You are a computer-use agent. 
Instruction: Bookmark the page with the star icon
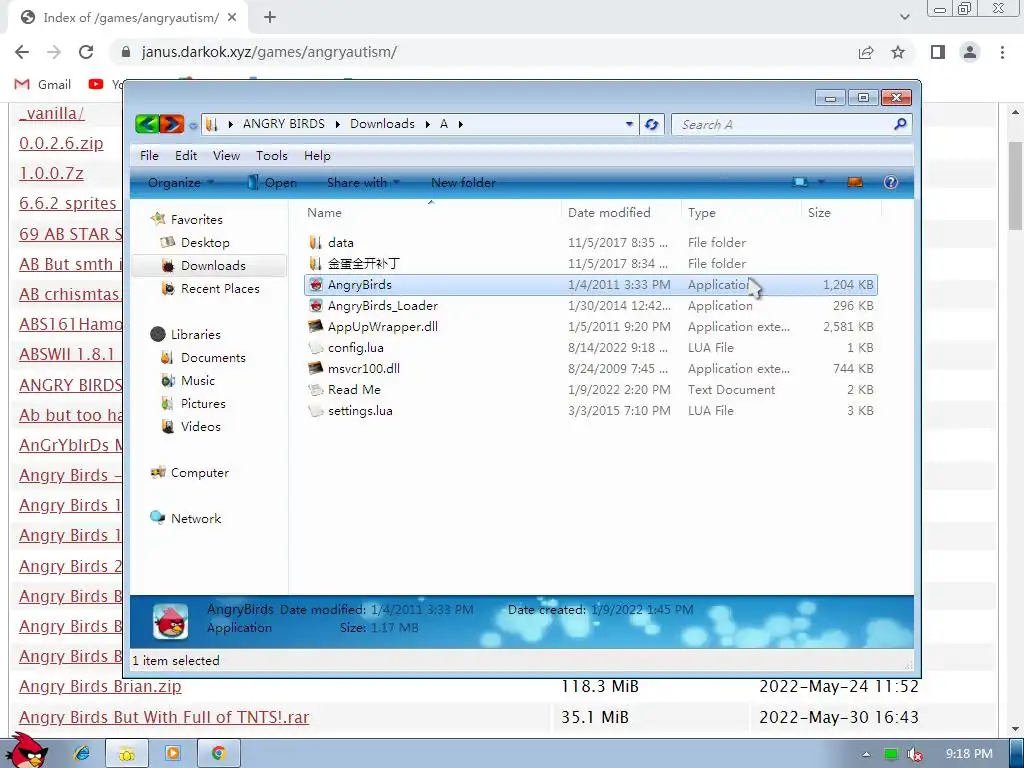[898, 52]
